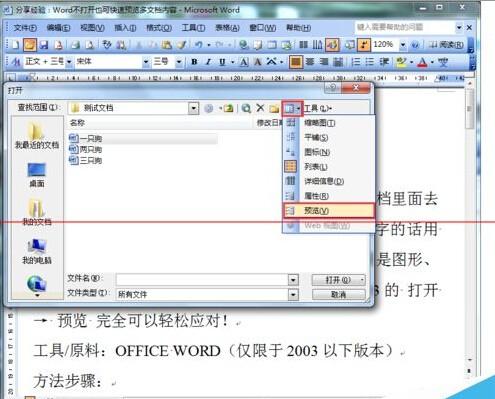Viewport: 495px width, 399px height.
Task: Open the zoom level dropdown 120%
Action: (403, 45)
